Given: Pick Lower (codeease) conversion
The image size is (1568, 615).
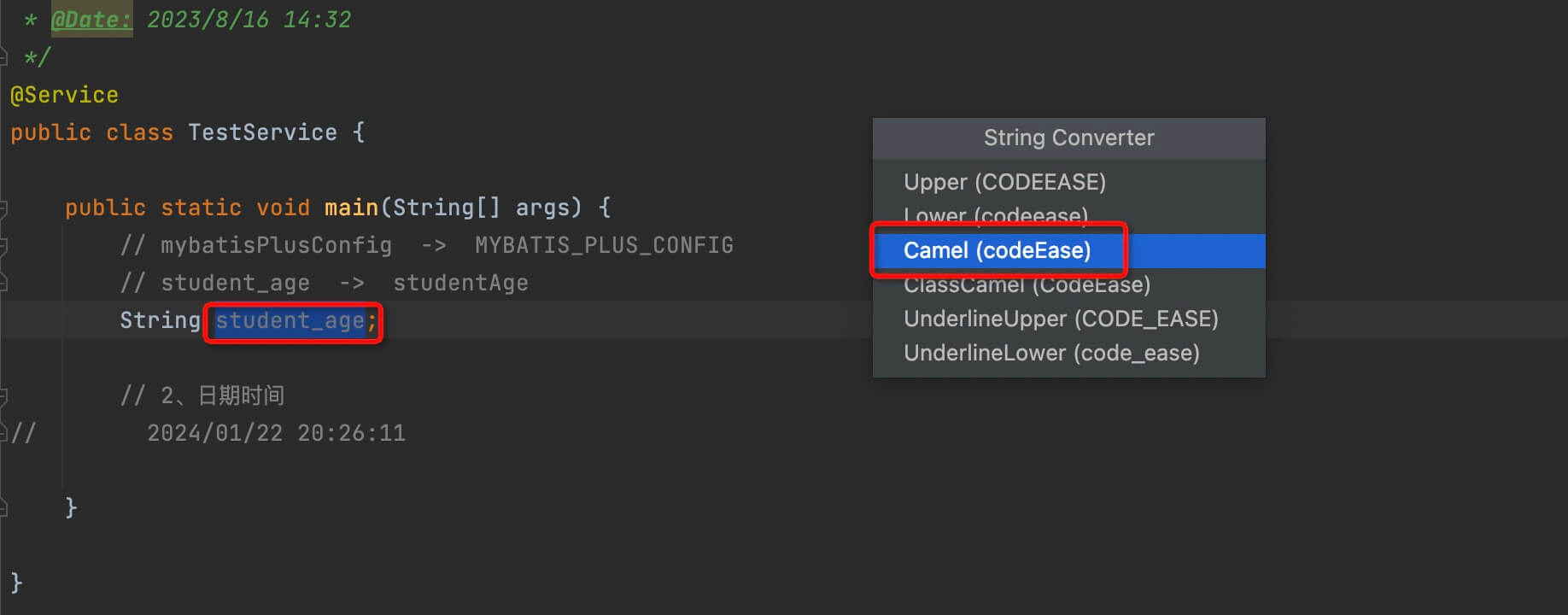Looking at the screenshot, I should point(996,215).
